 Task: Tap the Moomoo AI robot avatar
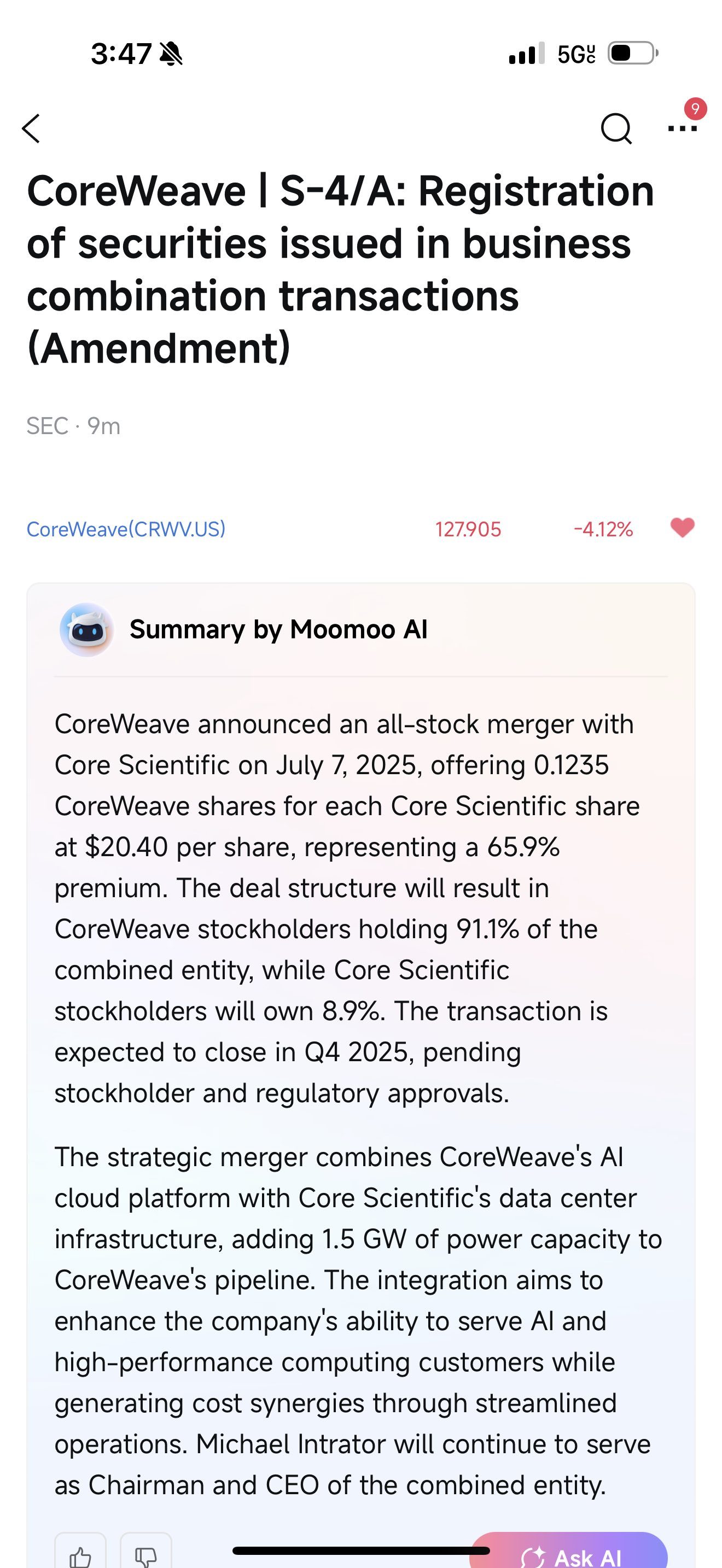(x=86, y=629)
